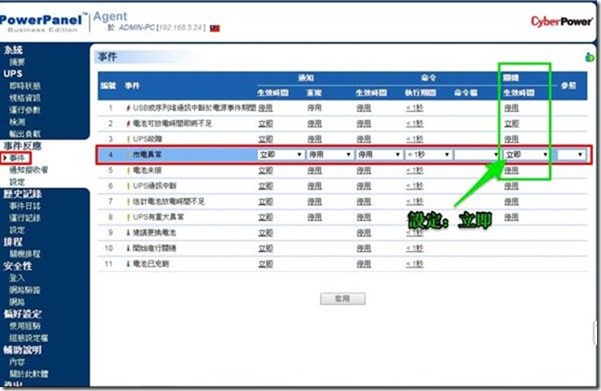Click event name 電池已充飽 in row 11

click(151, 264)
